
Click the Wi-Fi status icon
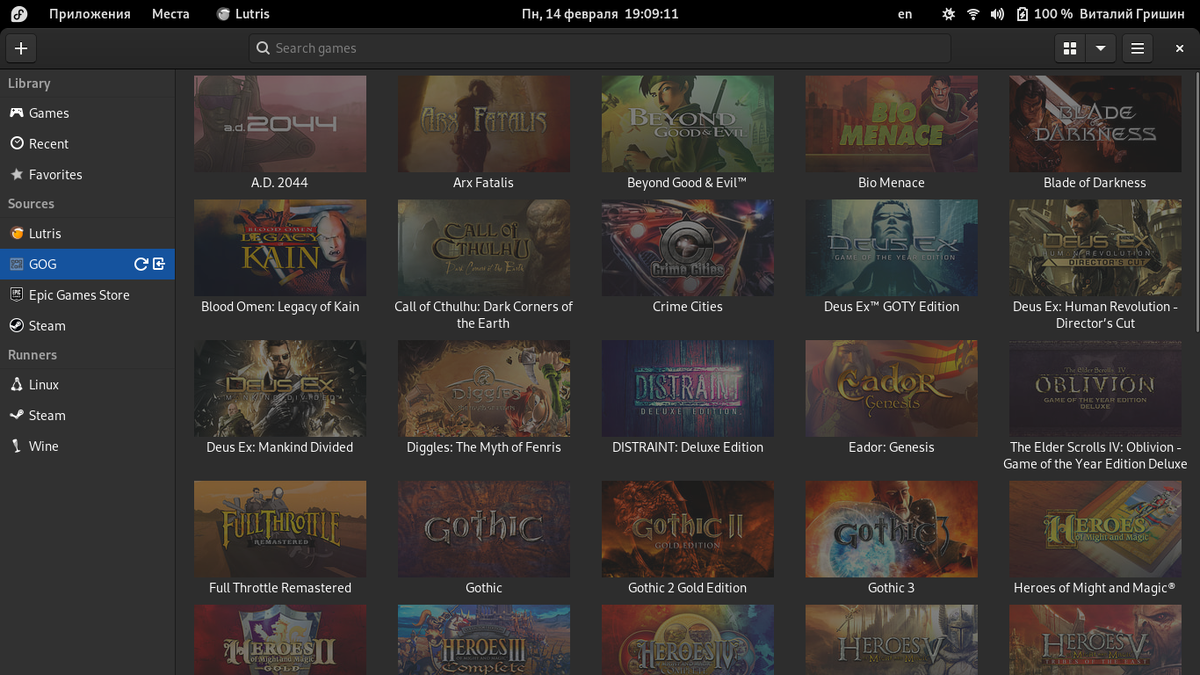[973, 14]
